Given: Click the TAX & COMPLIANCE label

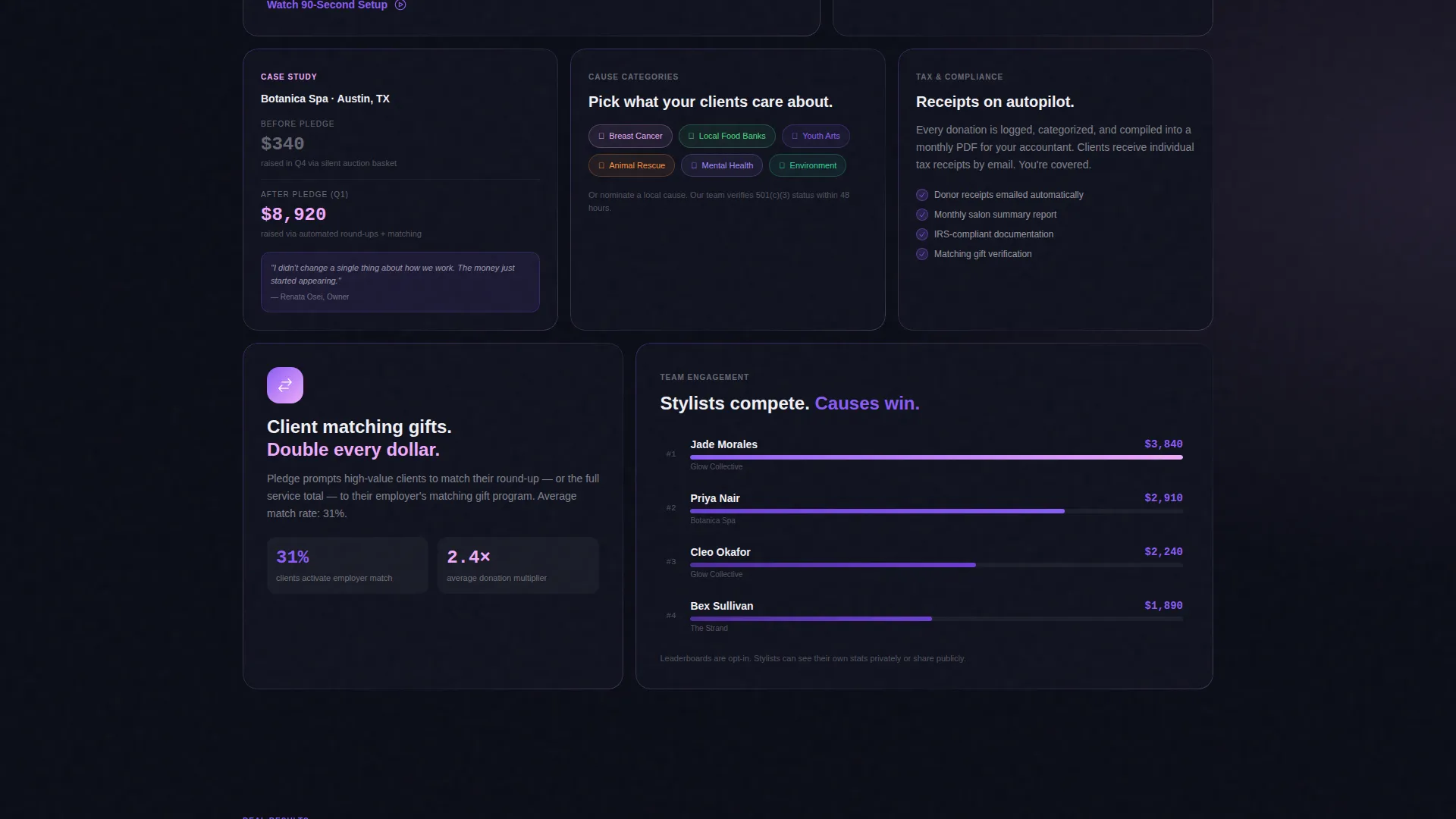Looking at the screenshot, I should 959,77.
